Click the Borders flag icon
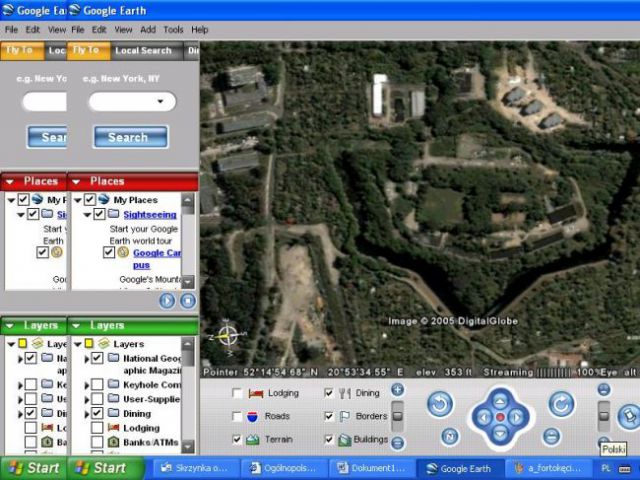Viewport: 640px width, 480px height. coord(345,416)
